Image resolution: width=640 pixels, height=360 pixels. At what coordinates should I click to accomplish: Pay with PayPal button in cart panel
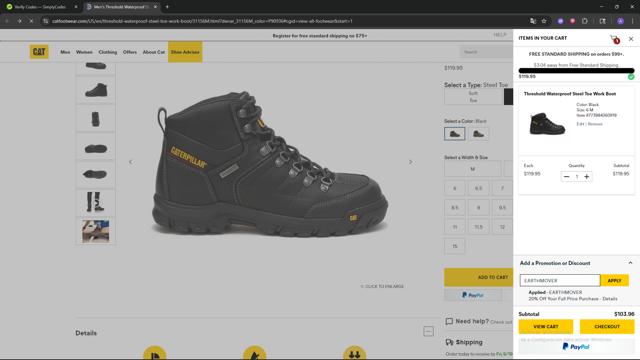pos(576,347)
